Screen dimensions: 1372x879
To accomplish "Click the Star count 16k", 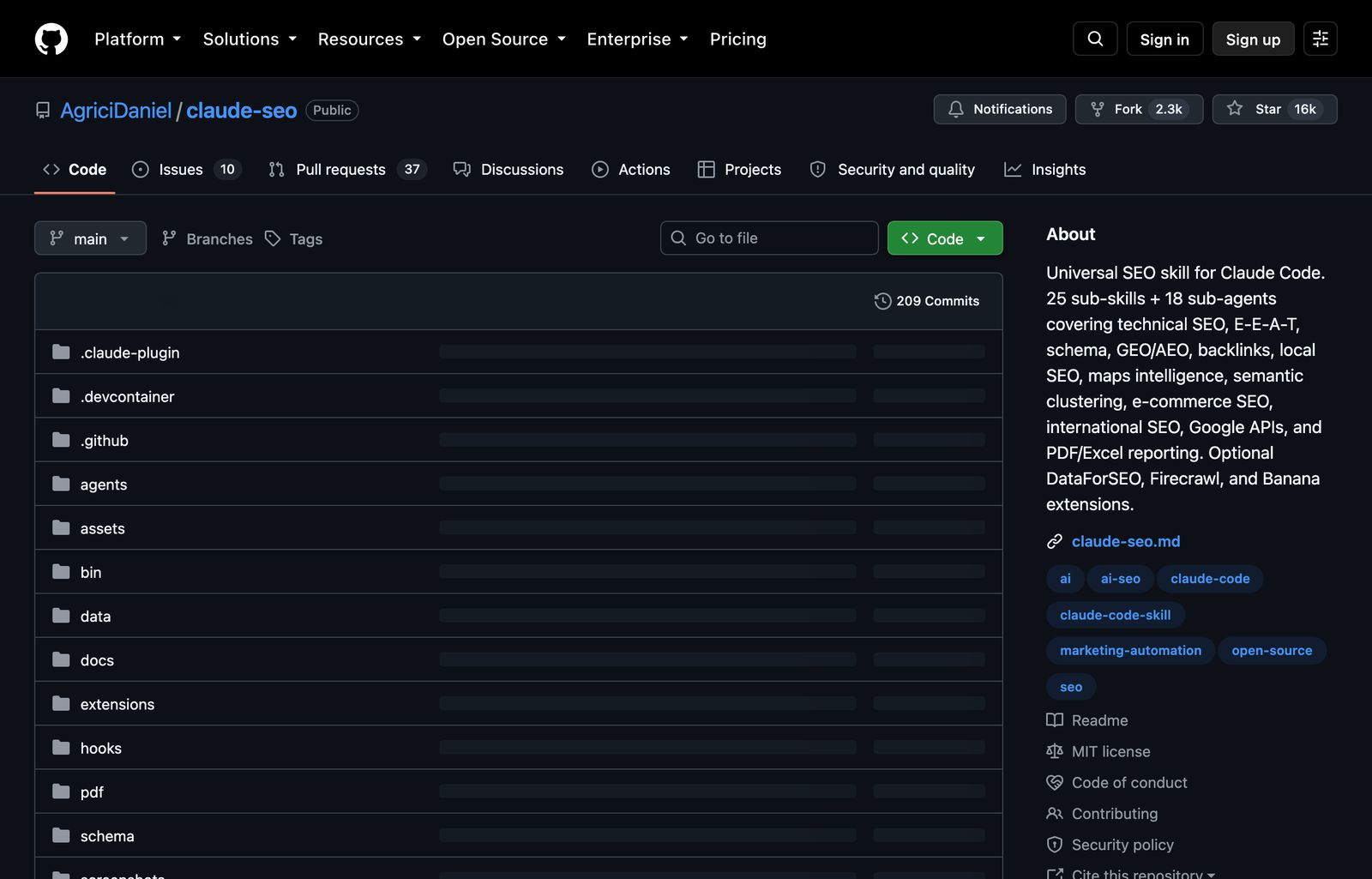I will coord(1305,109).
